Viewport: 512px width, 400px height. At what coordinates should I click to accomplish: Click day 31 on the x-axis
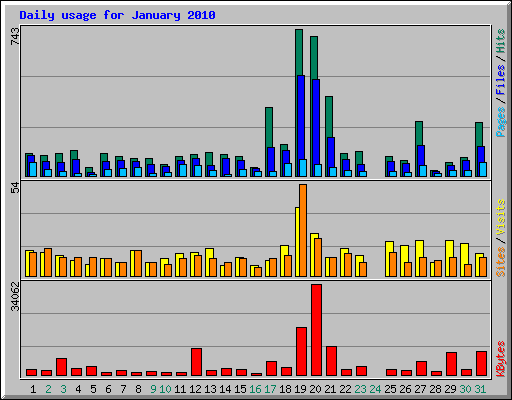[480, 389]
